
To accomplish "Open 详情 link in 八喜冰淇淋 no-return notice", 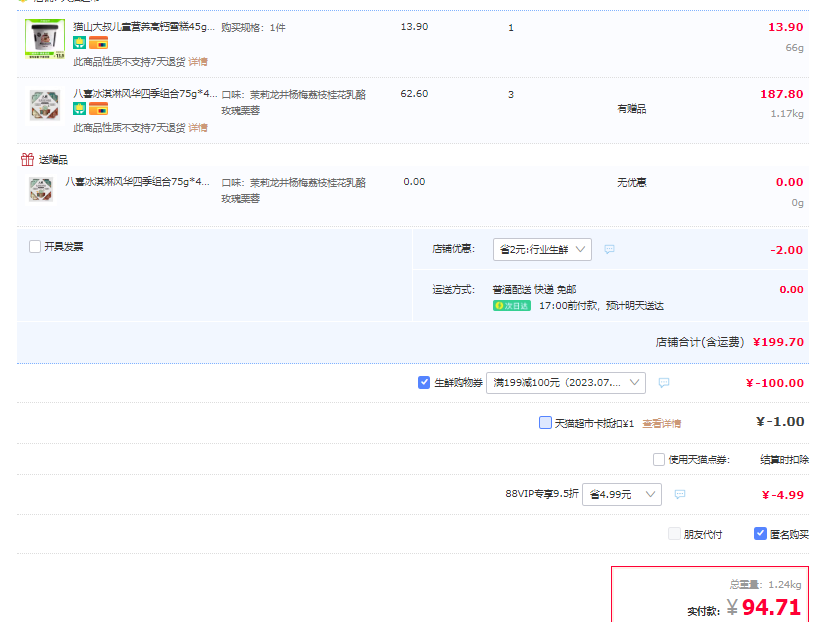I will (x=198, y=128).
